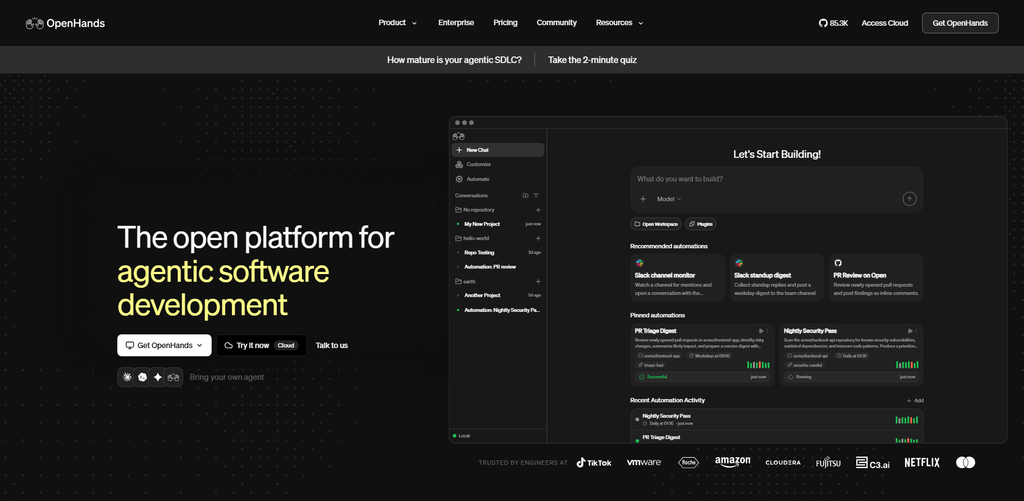Click the OpenHands logo in the header
The image size is (1024, 501).
65,24
